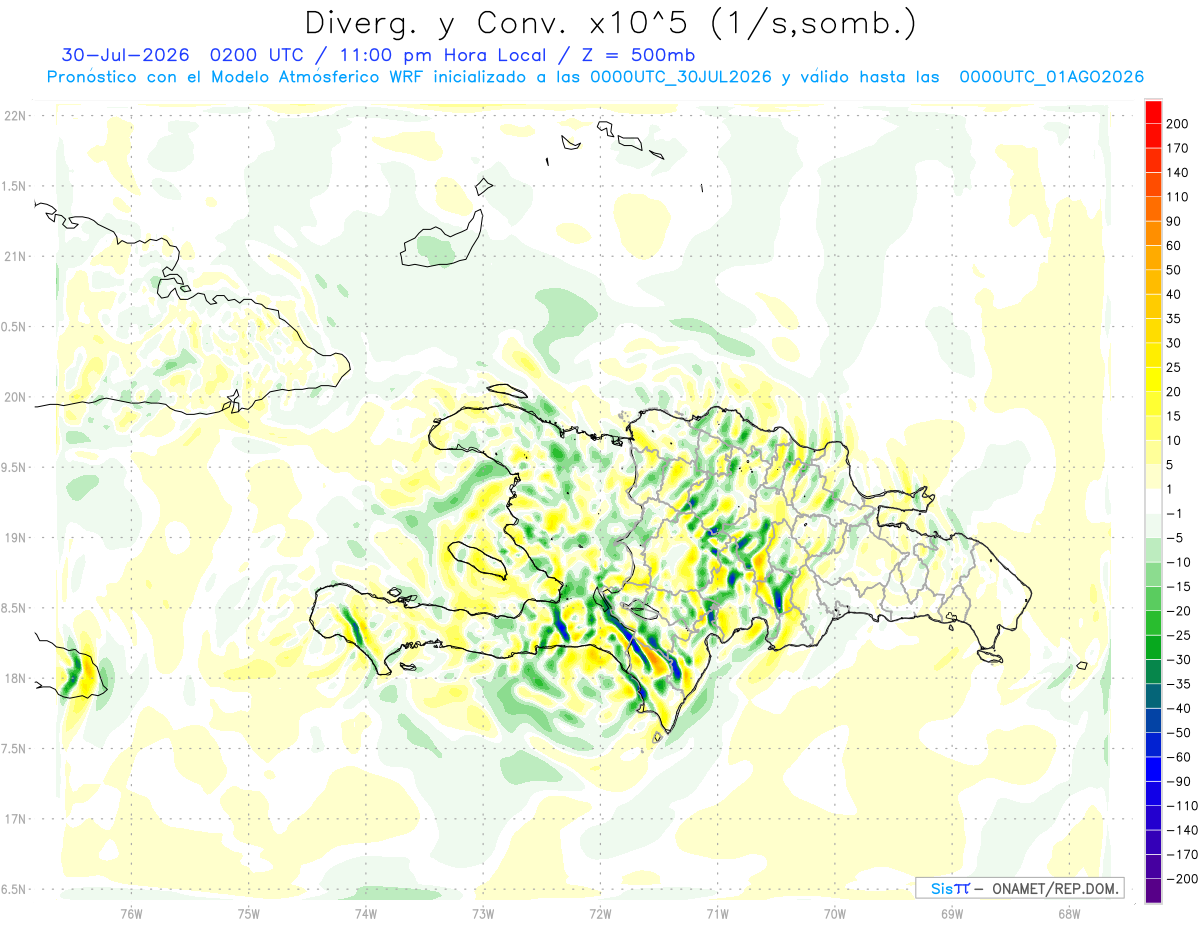
Task: Click the "74W" longitude label
Action: click(x=366, y=913)
